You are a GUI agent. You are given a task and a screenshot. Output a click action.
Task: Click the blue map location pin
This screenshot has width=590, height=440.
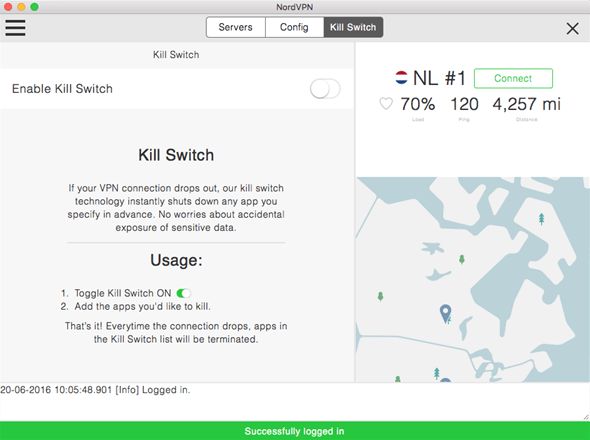point(446,314)
